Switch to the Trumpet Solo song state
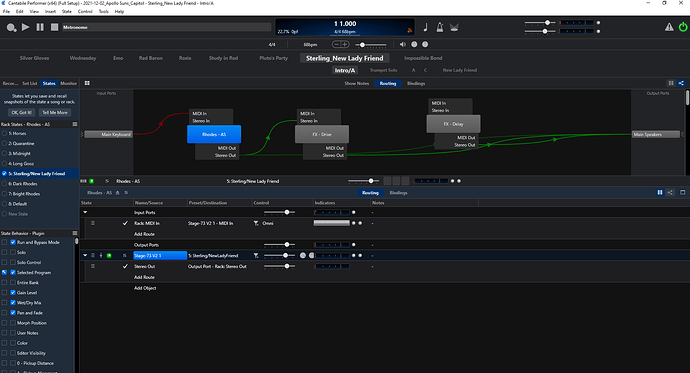 pos(383,70)
